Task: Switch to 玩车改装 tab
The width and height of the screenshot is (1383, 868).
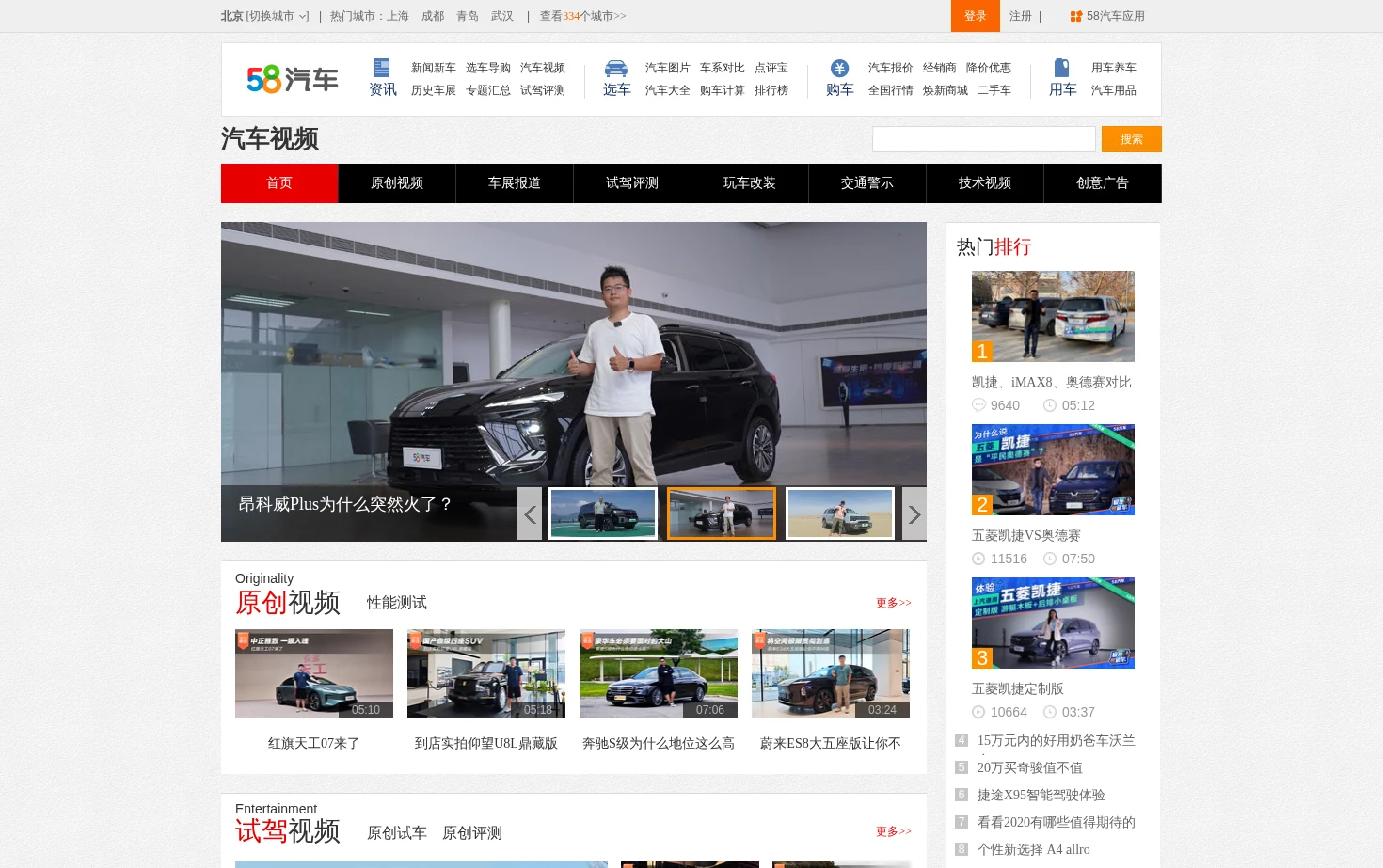Action: tap(750, 183)
